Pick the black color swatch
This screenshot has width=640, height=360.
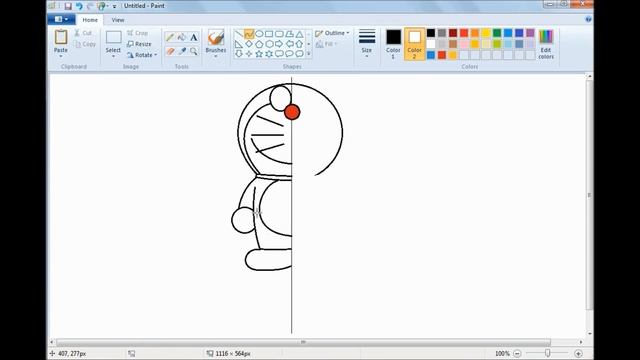[x=431, y=33]
